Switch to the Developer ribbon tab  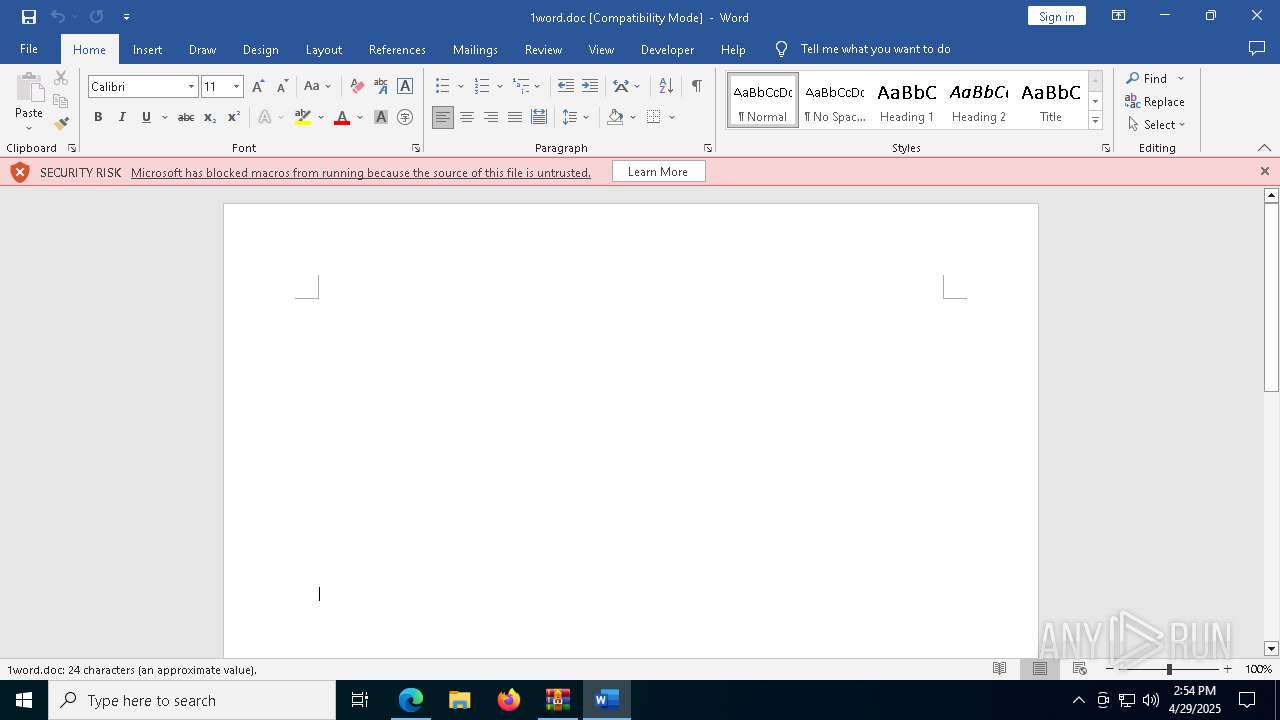tap(667, 49)
